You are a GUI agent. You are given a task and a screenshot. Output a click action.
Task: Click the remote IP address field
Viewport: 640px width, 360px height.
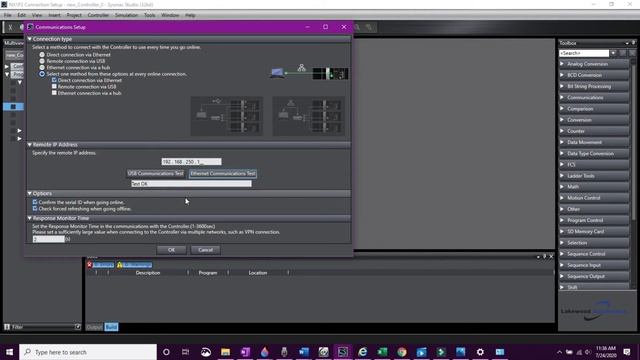pos(191,162)
